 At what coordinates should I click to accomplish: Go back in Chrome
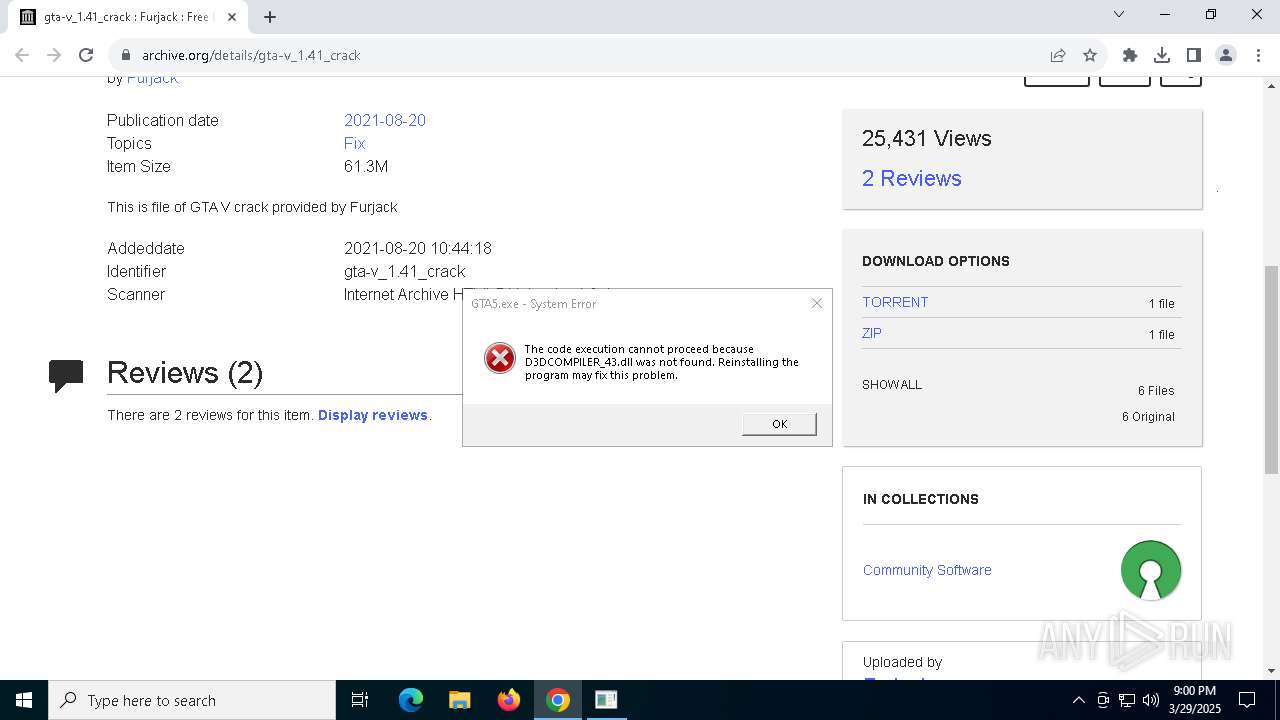[x=22, y=55]
